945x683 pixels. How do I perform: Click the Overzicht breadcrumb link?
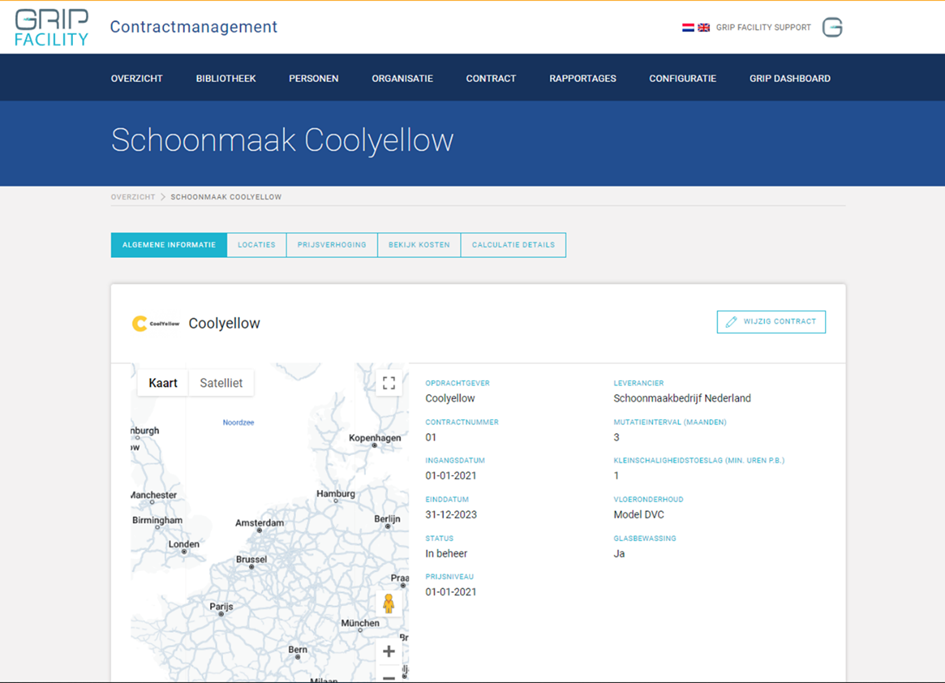click(133, 197)
